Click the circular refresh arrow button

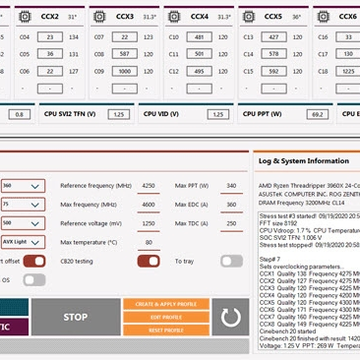point(231,317)
